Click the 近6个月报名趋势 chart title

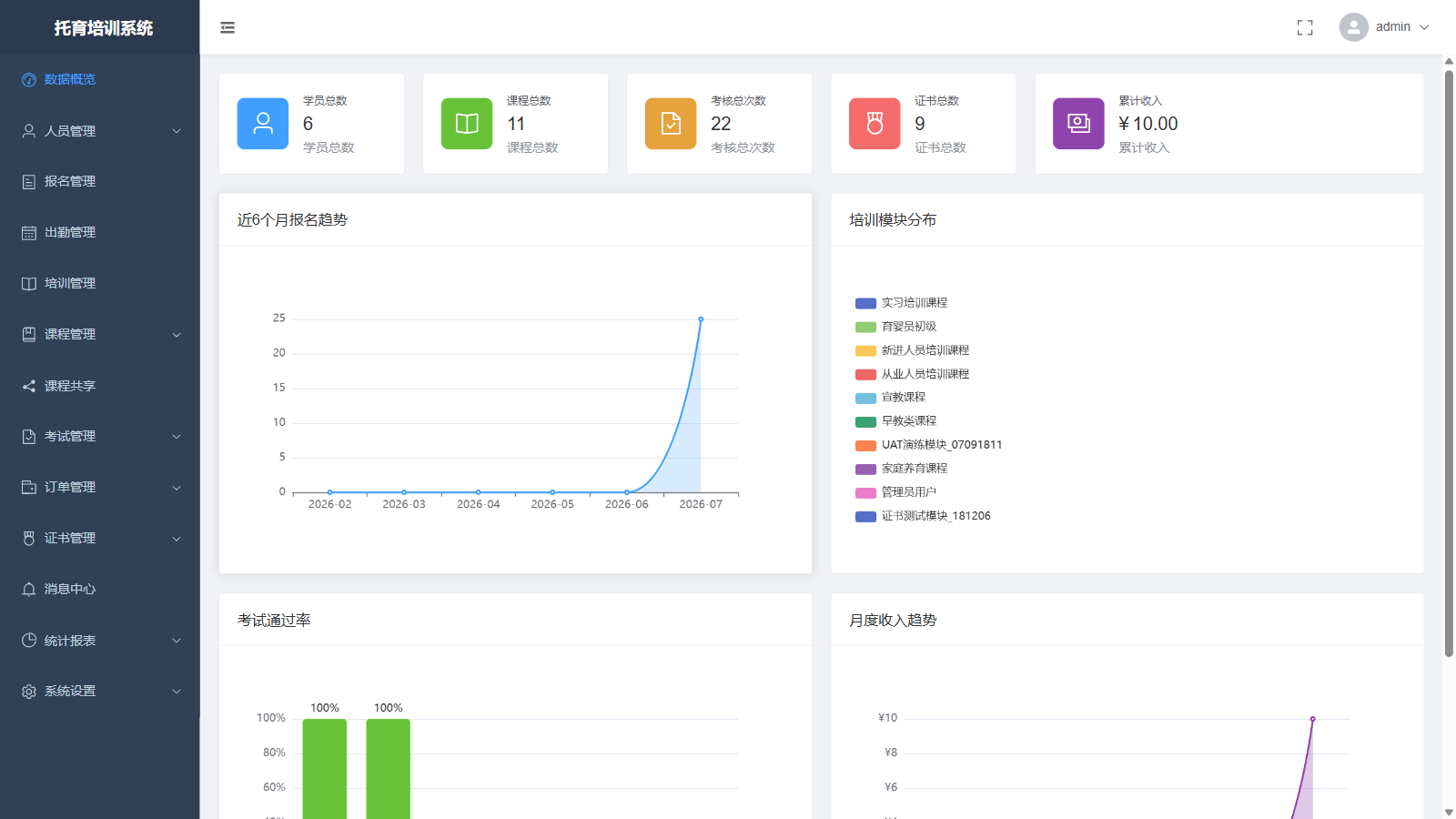tap(292, 220)
